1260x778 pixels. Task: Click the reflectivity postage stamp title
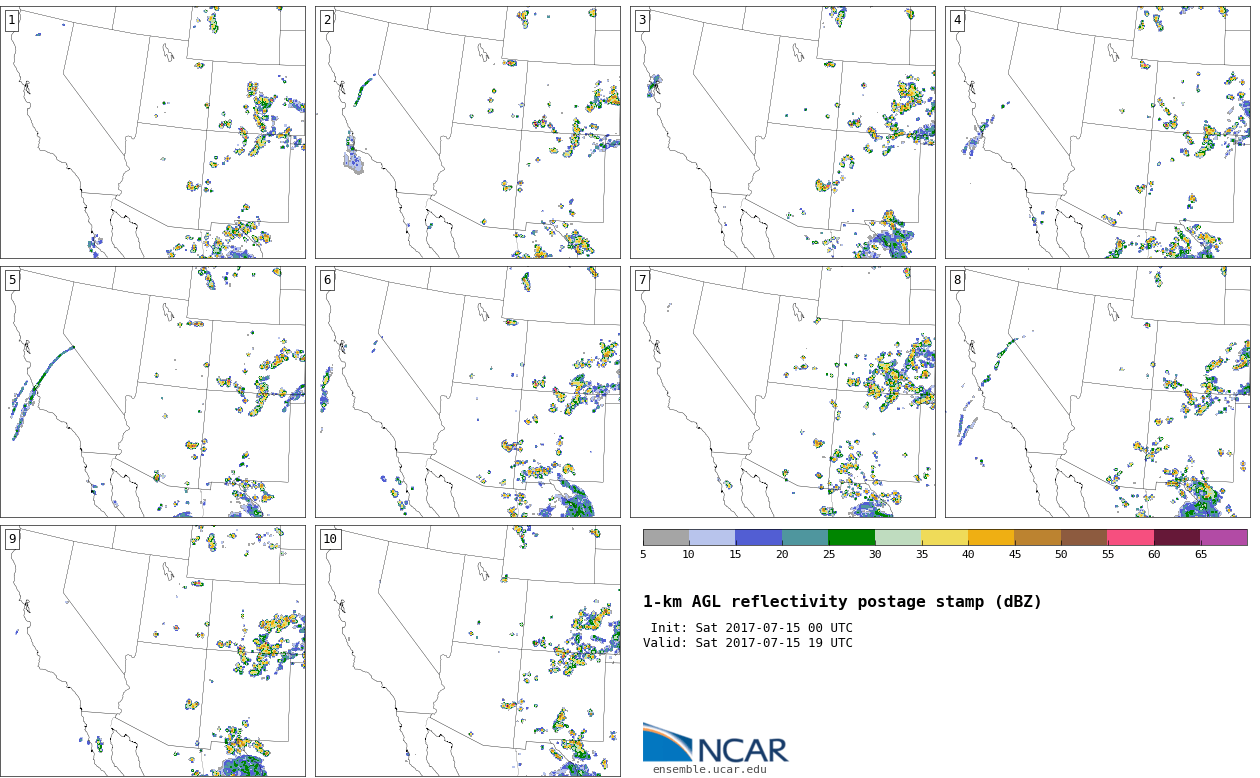(x=842, y=602)
